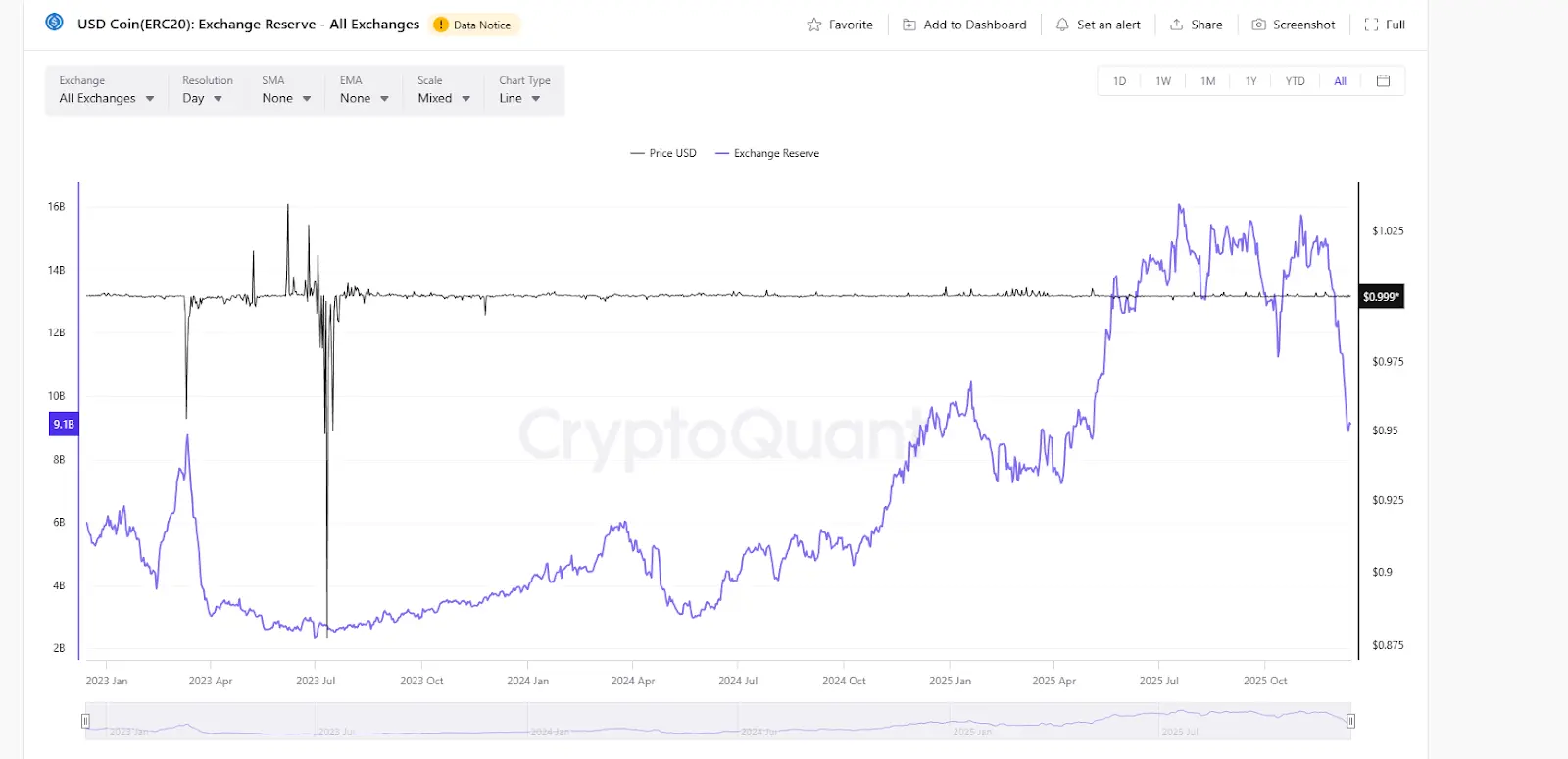The height and width of the screenshot is (759, 1568).
Task: Open the calendar date picker icon
Action: tap(1383, 81)
